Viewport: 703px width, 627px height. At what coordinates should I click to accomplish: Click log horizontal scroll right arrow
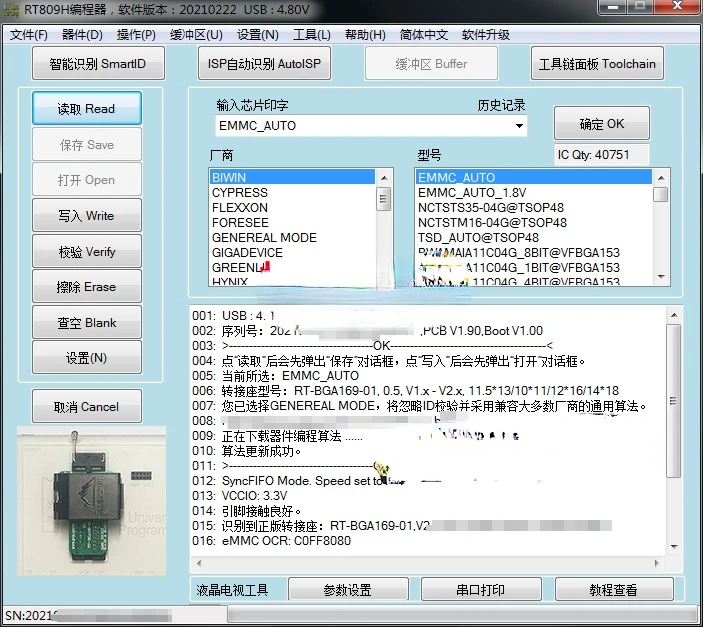[x=657, y=563]
